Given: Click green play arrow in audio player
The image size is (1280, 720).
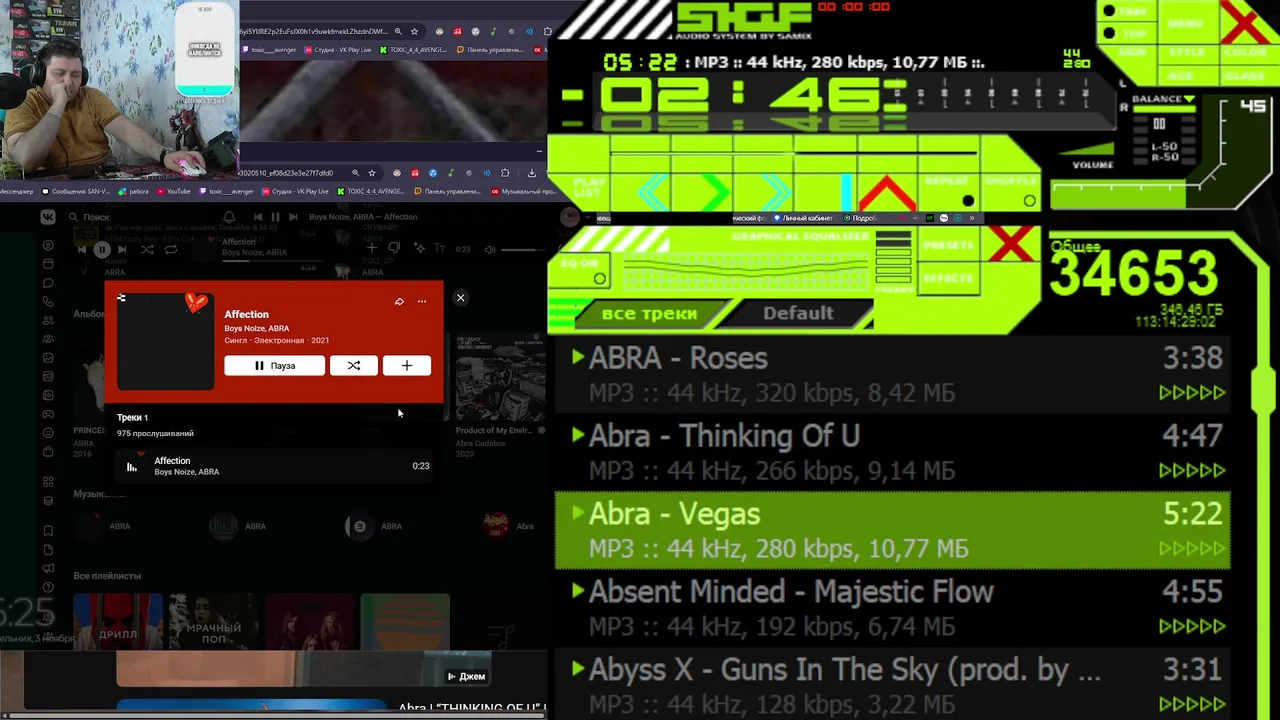Looking at the screenshot, I should 716,192.
